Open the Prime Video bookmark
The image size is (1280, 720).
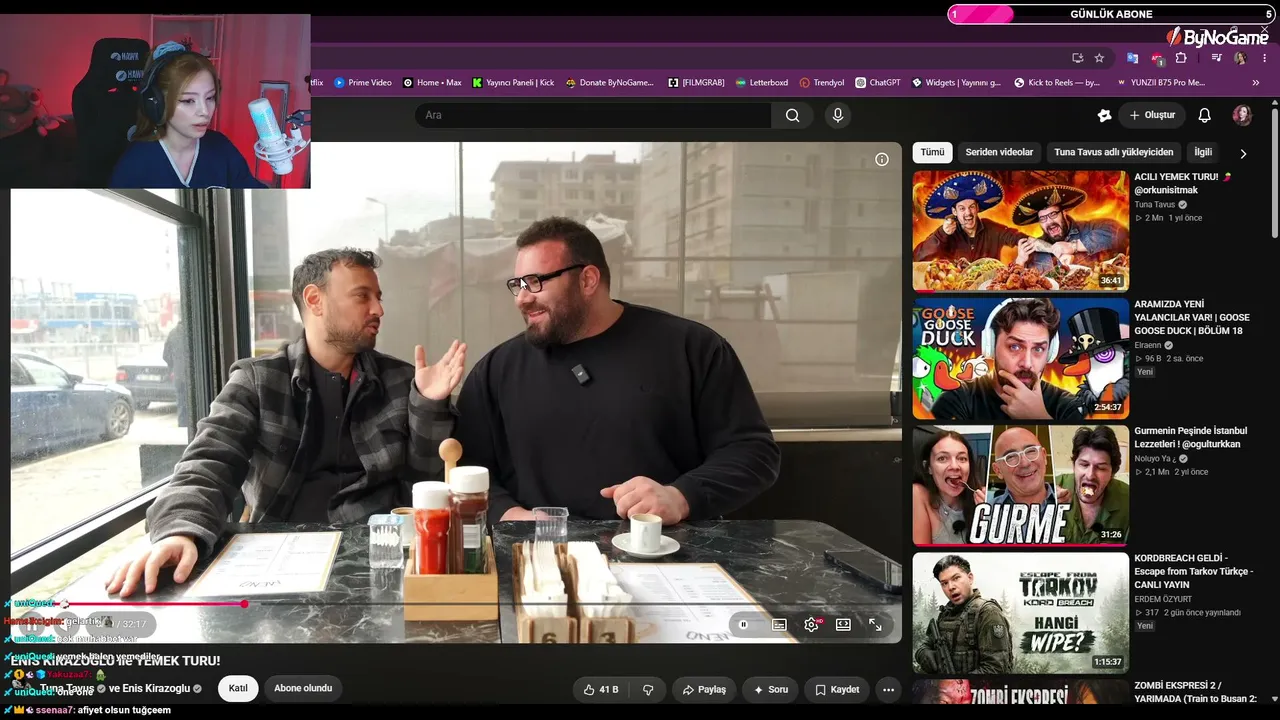click(363, 83)
